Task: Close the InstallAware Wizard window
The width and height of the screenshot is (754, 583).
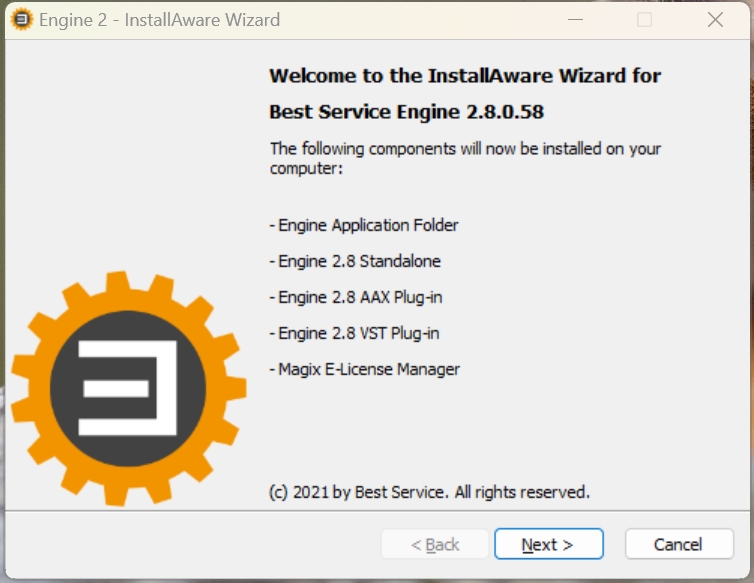Action: 715,20
